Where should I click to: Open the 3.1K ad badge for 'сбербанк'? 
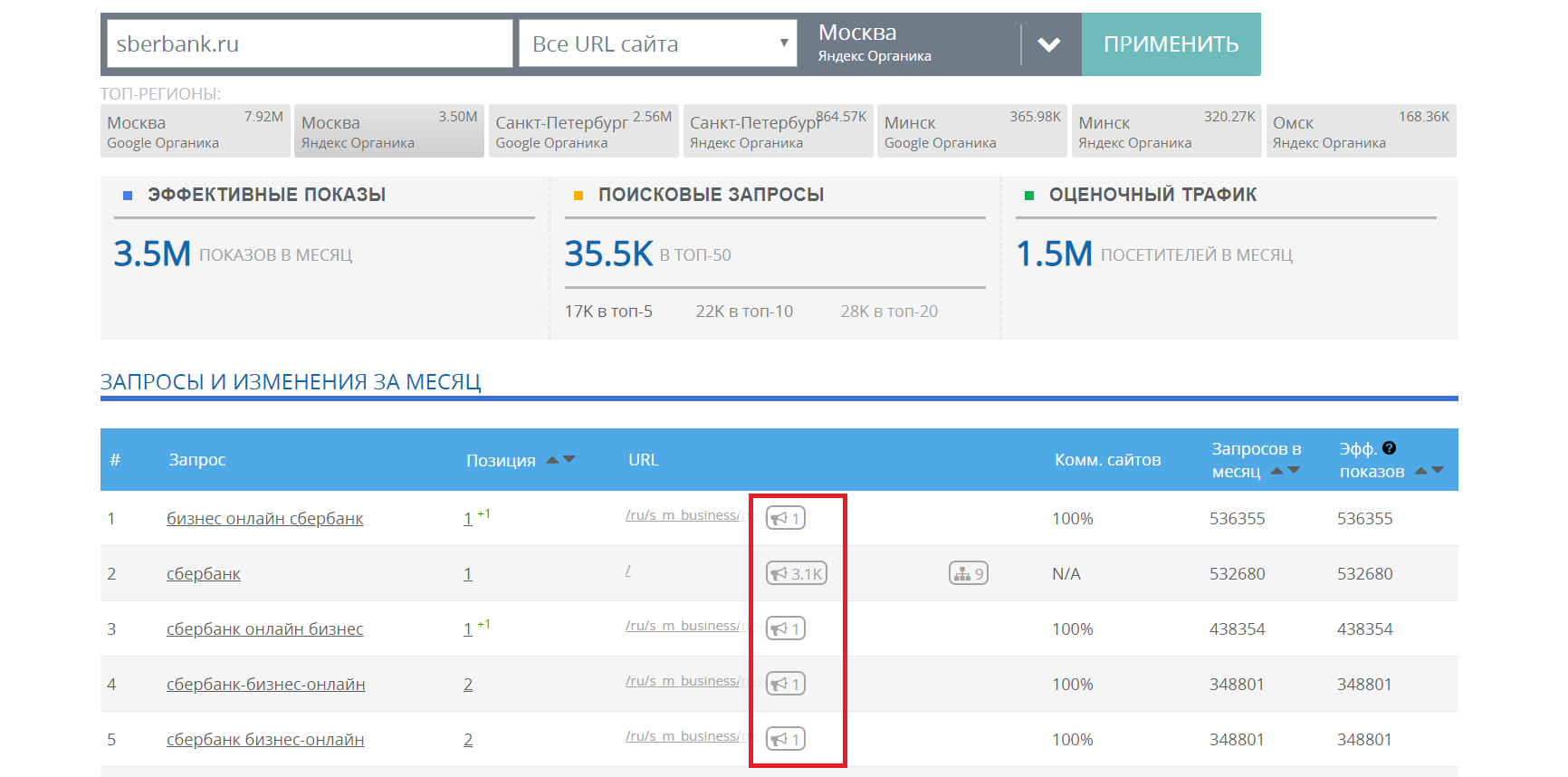(797, 573)
